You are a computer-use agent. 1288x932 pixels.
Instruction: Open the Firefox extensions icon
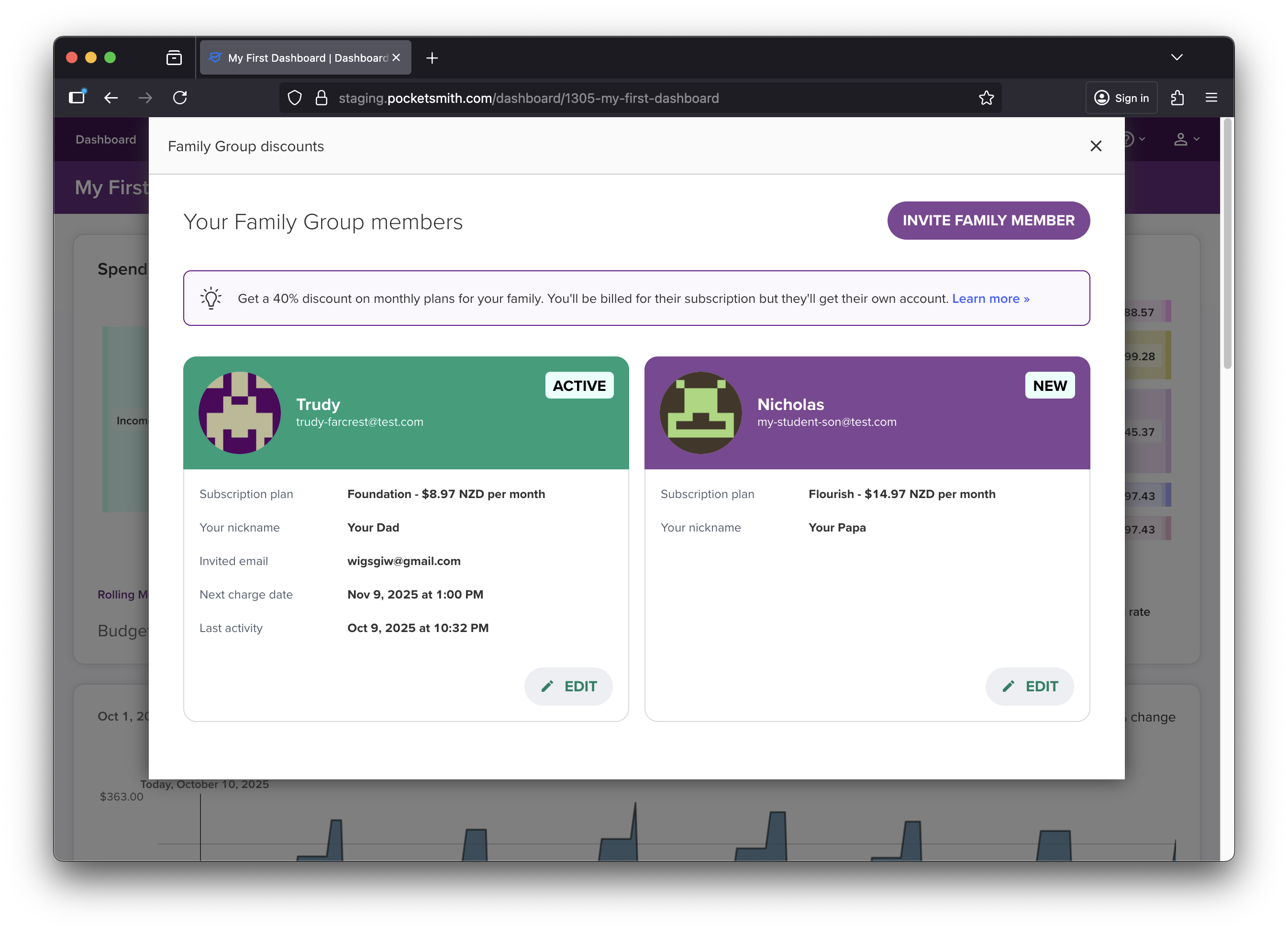click(1177, 98)
